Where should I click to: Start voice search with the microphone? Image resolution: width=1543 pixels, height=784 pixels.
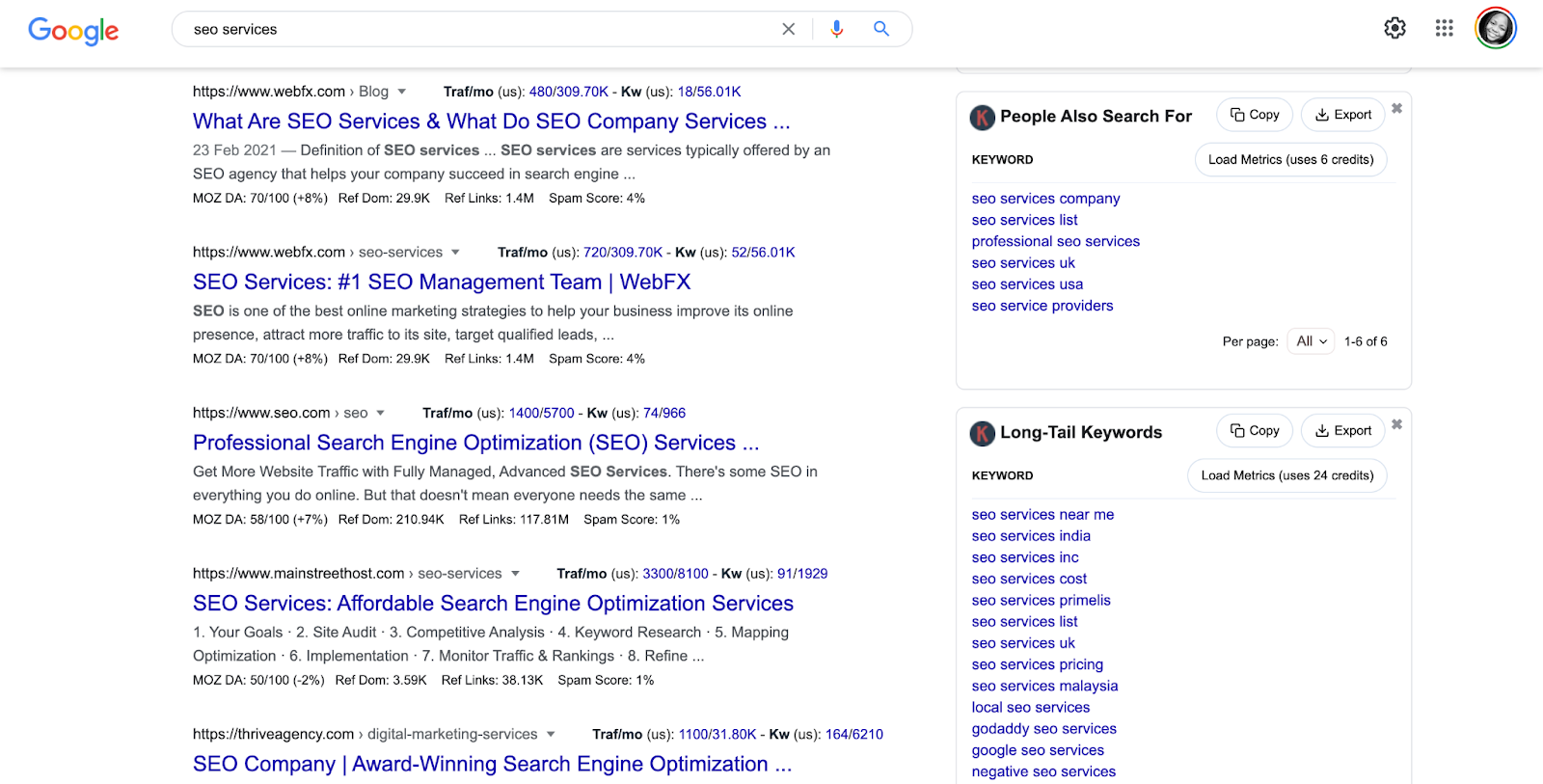(836, 29)
